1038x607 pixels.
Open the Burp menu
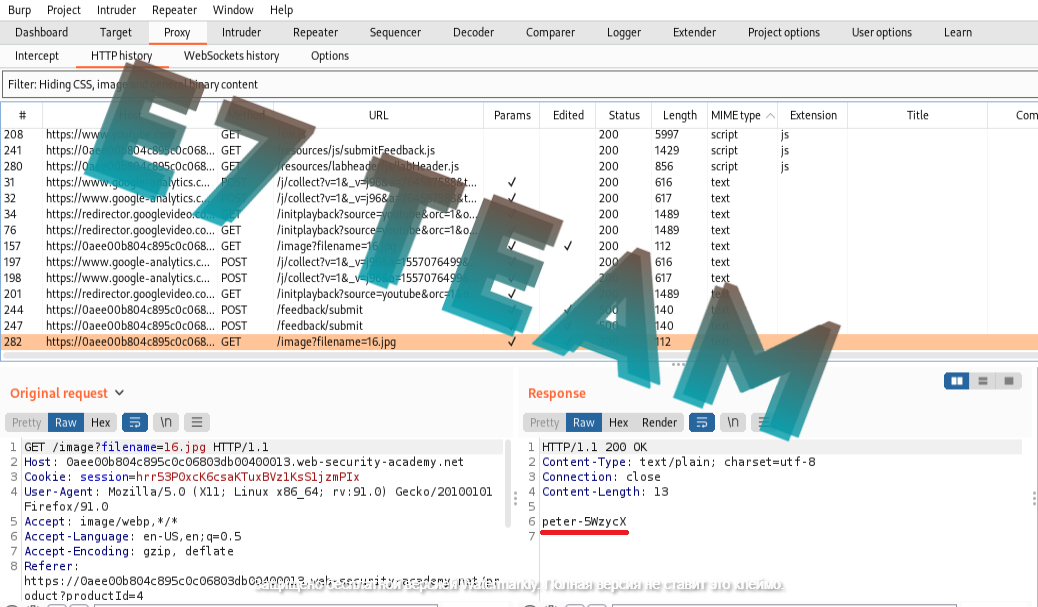tap(19, 10)
